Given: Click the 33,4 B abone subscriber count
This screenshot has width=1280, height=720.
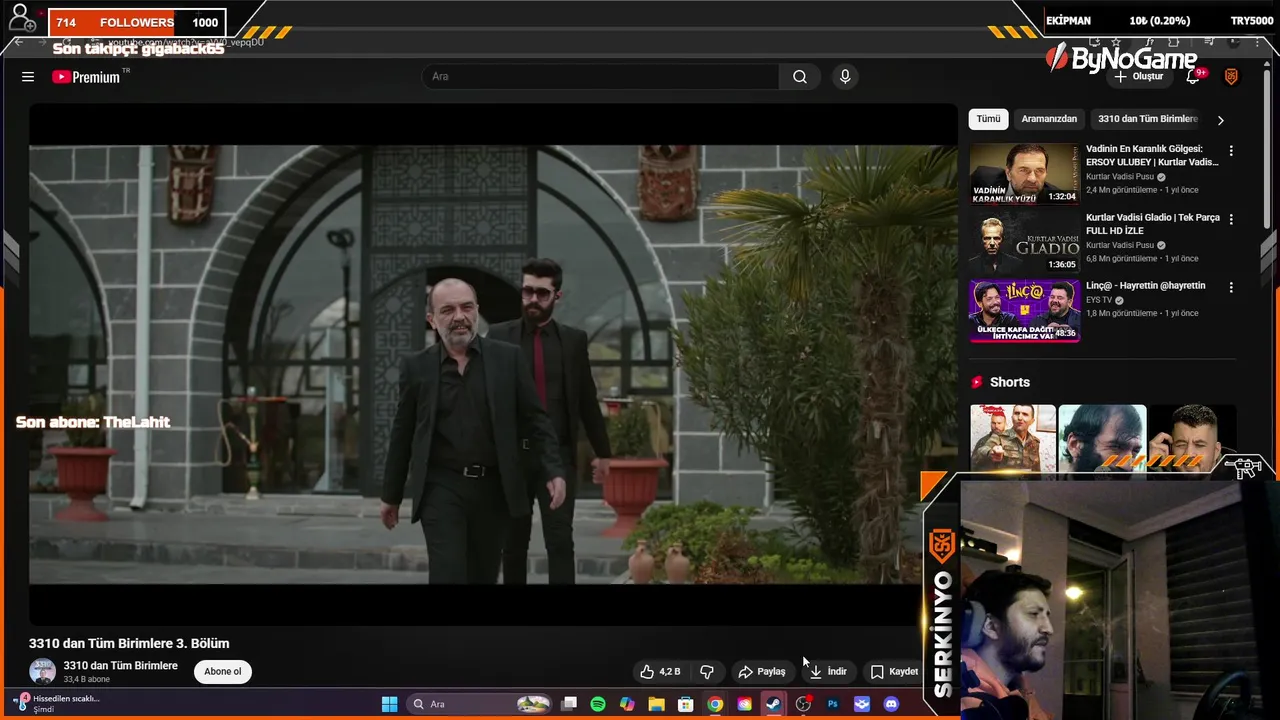Looking at the screenshot, I should click(x=87, y=680).
